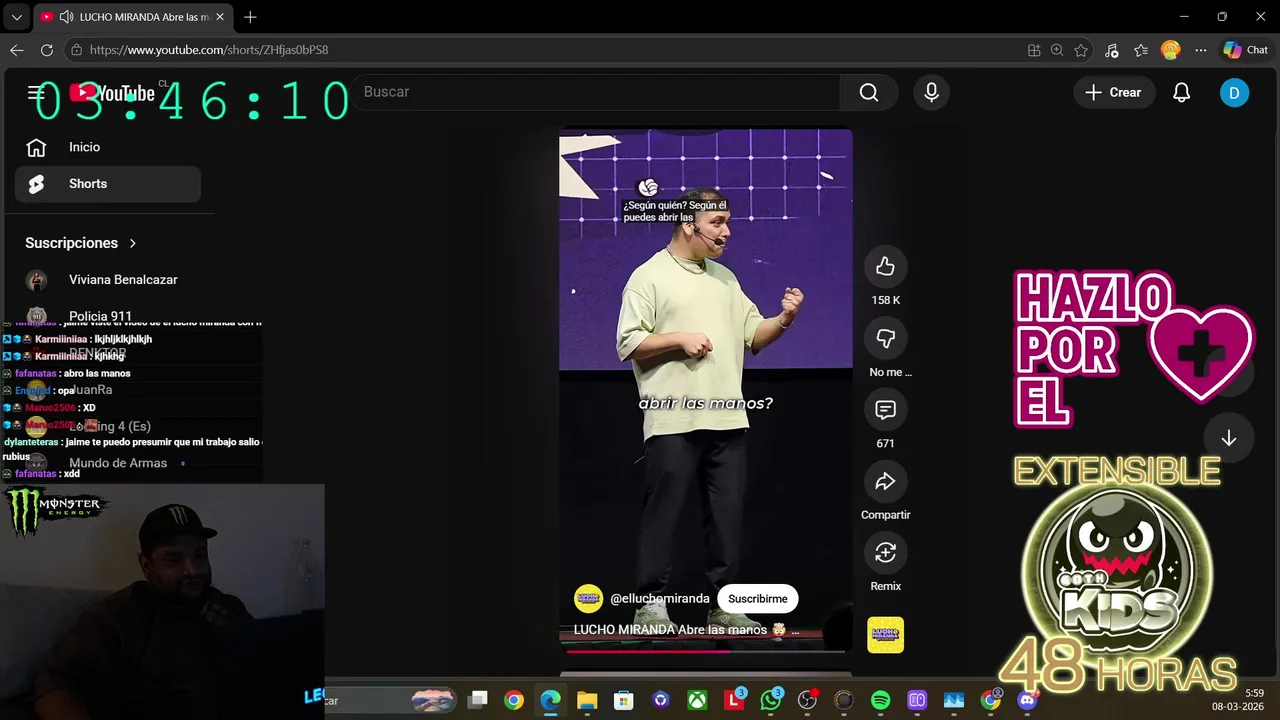Go to YouTube home via logo
The width and height of the screenshot is (1280, 720).
113,93
